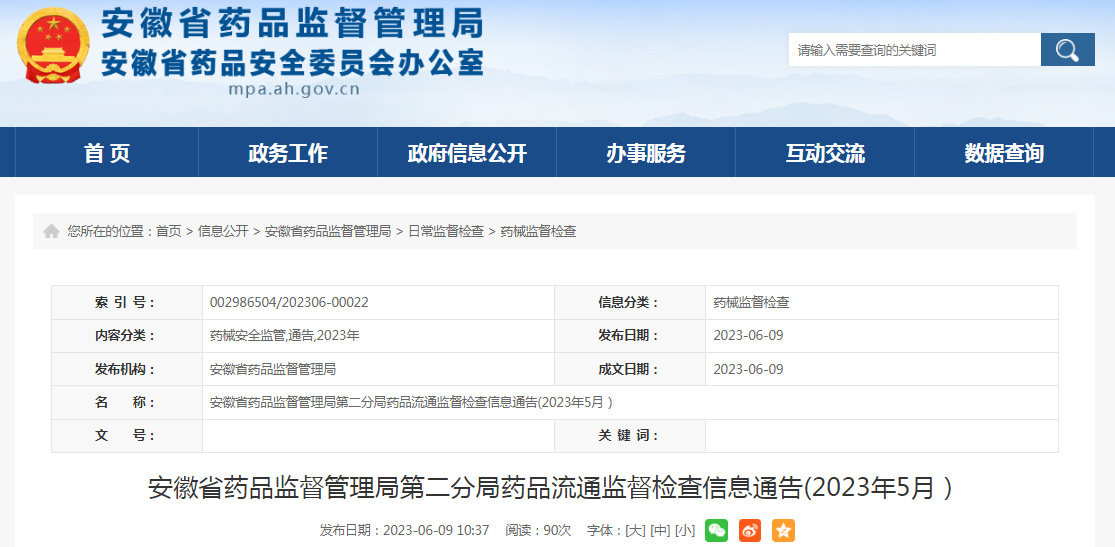Click the large article headline
1115x547 pixels.
pyautogui.click(x=550, y=488)
